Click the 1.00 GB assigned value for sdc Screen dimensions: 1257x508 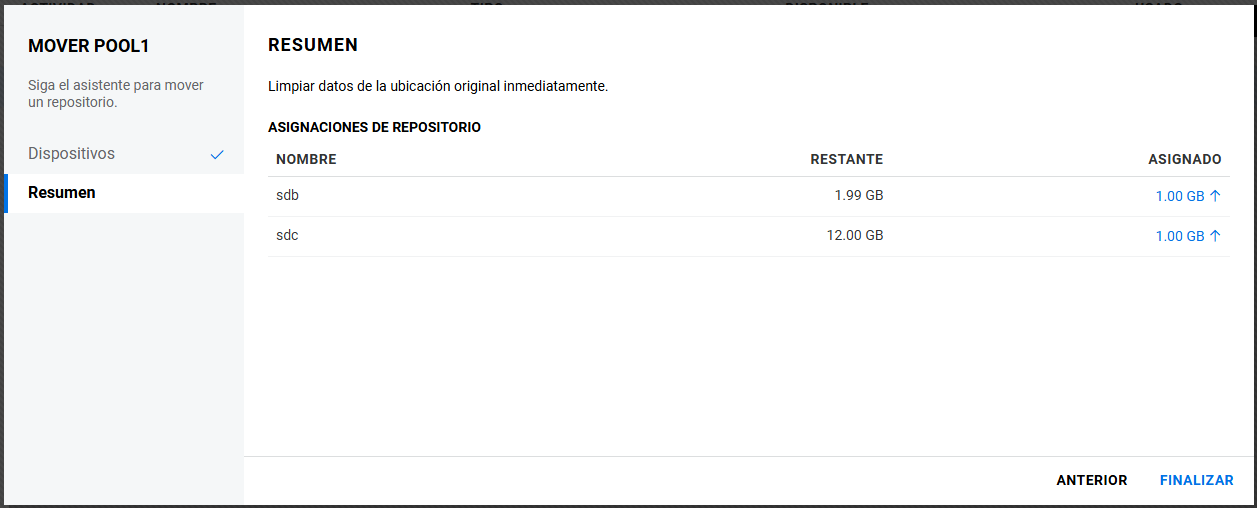coord(1179,237)
